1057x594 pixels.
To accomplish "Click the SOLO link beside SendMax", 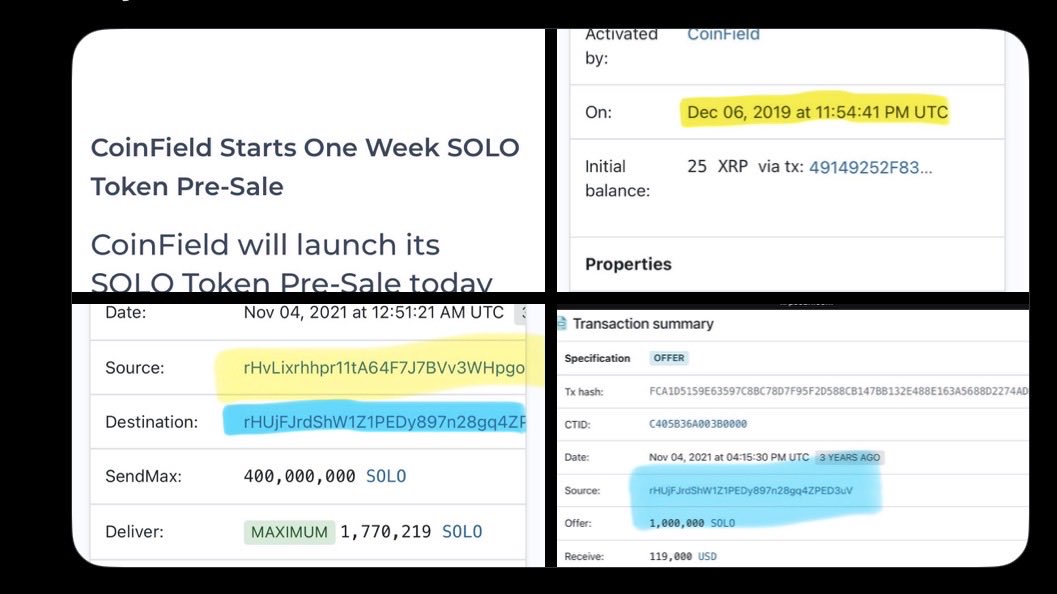I will (x=386, y=476).
